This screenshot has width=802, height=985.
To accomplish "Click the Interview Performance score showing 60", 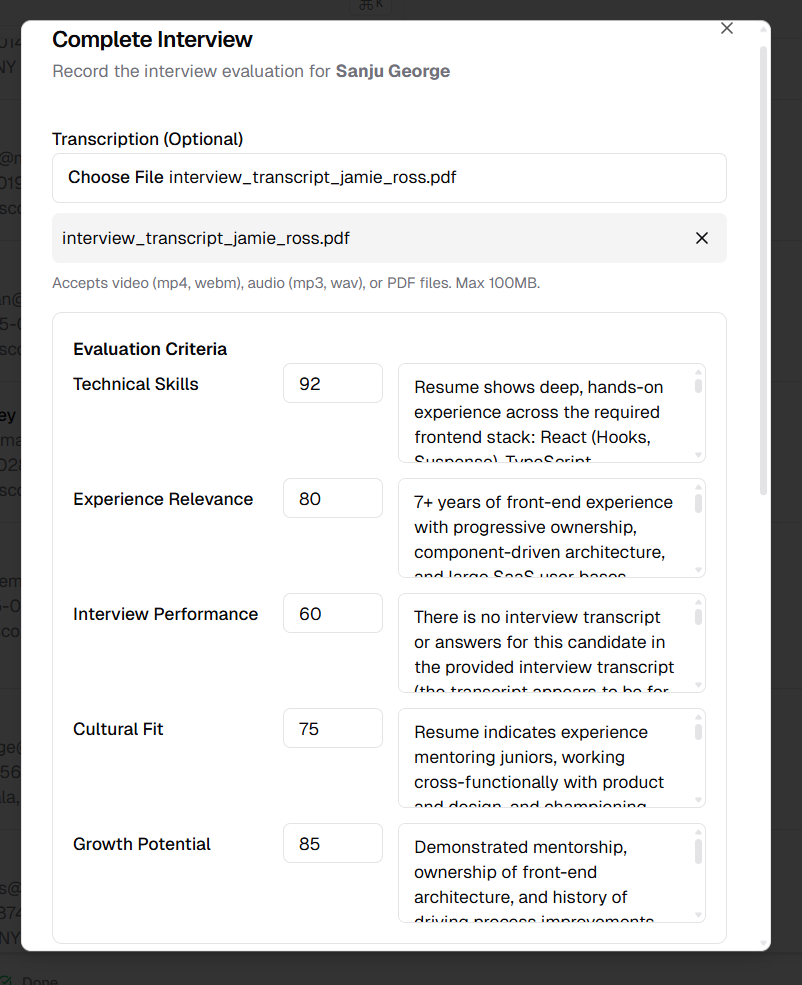I will point(332,613).
